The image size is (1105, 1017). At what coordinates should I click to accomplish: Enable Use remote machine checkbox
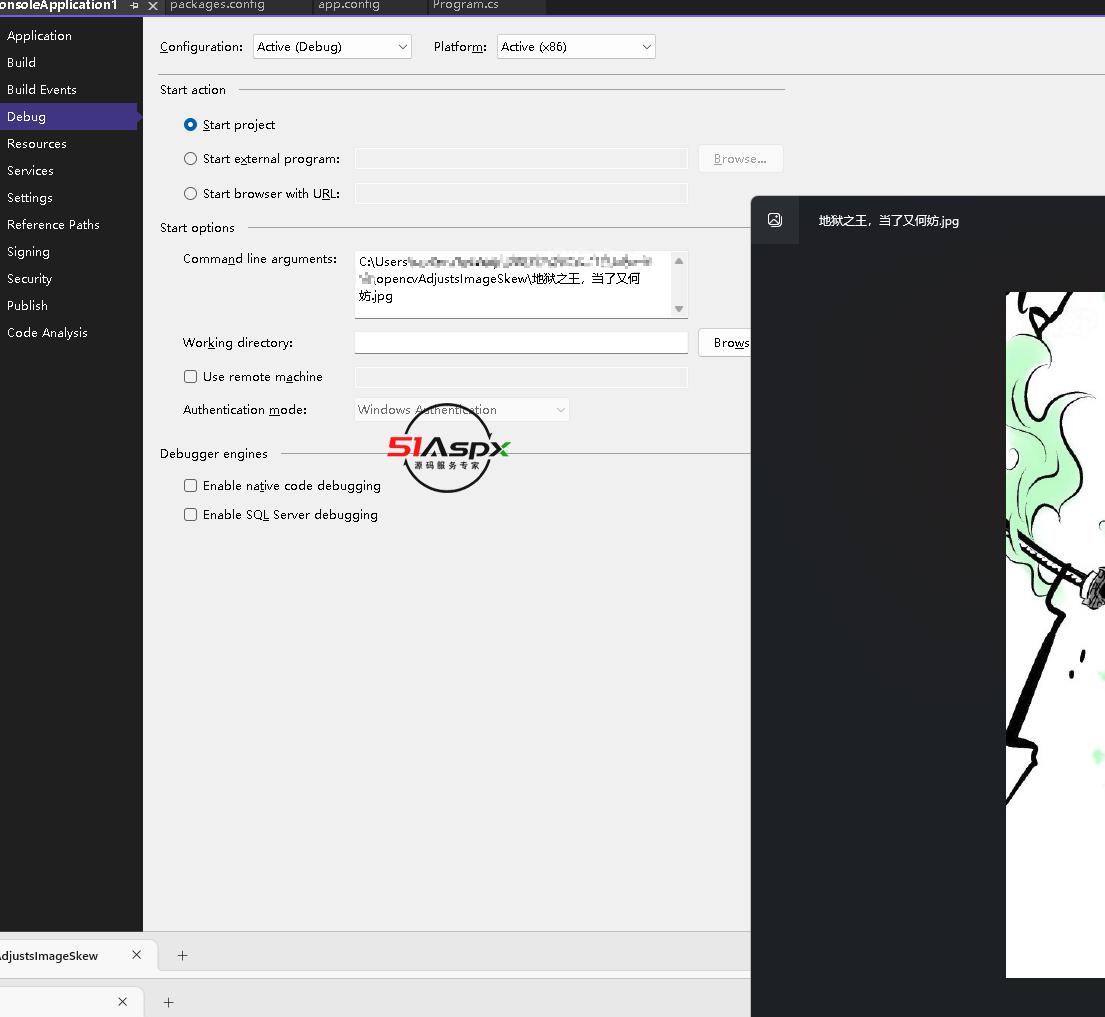point(190,377)
